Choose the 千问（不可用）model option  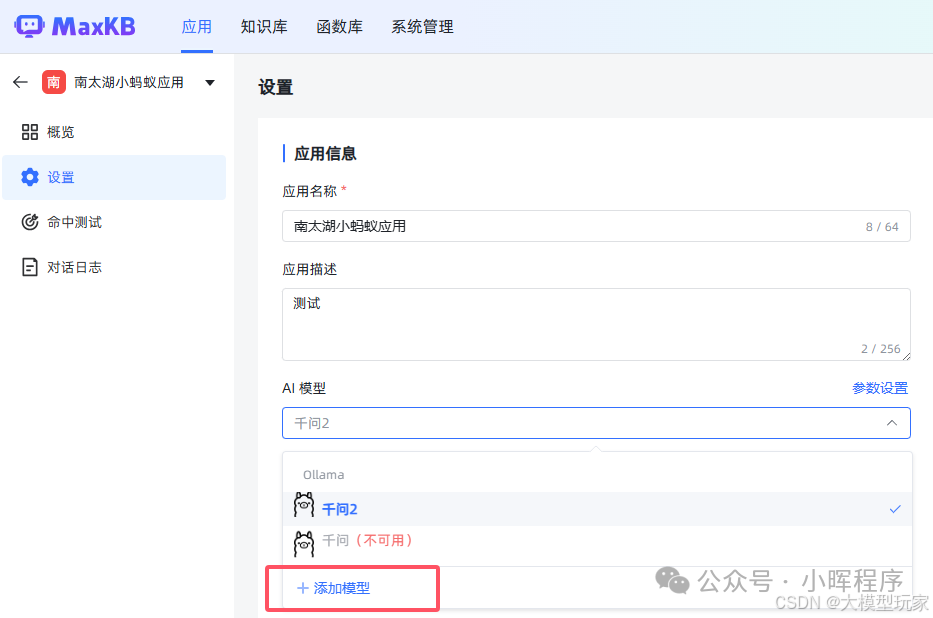[597, 541]
